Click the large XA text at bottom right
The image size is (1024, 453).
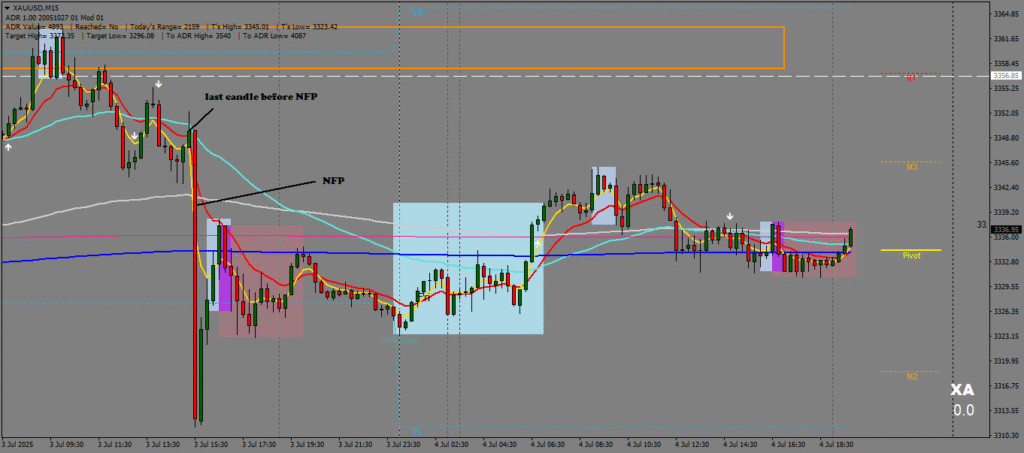962,390
